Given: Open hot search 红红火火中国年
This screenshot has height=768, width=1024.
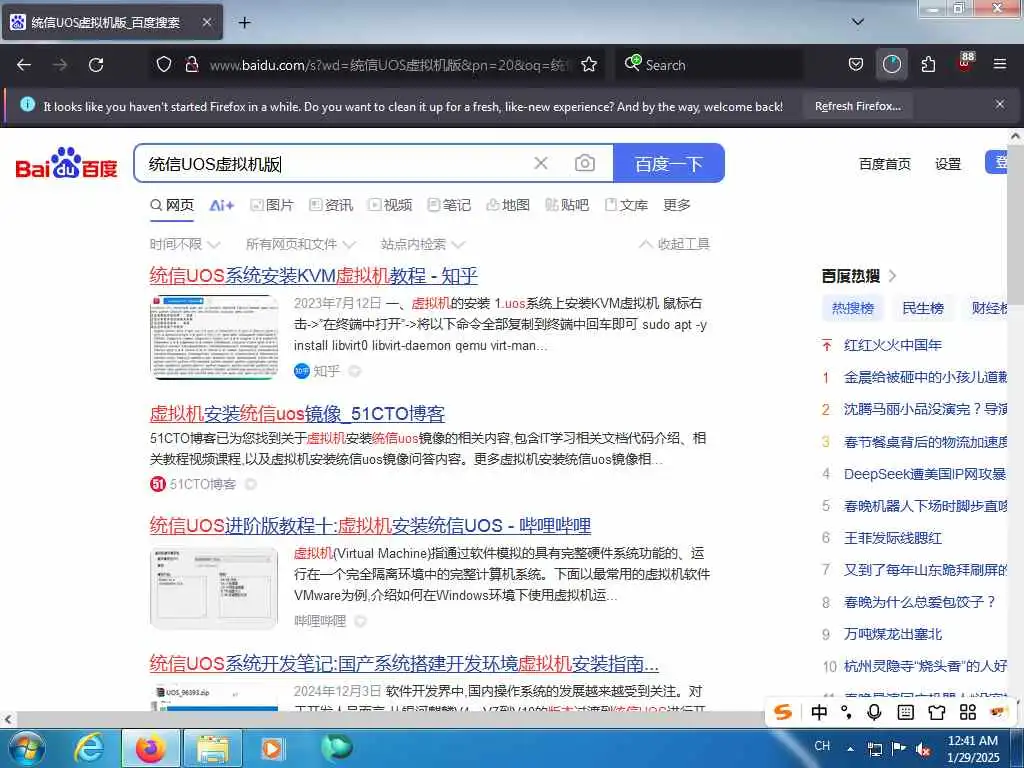Looking at the screenshot, I should pyautogui.click(x=892, y=345).
